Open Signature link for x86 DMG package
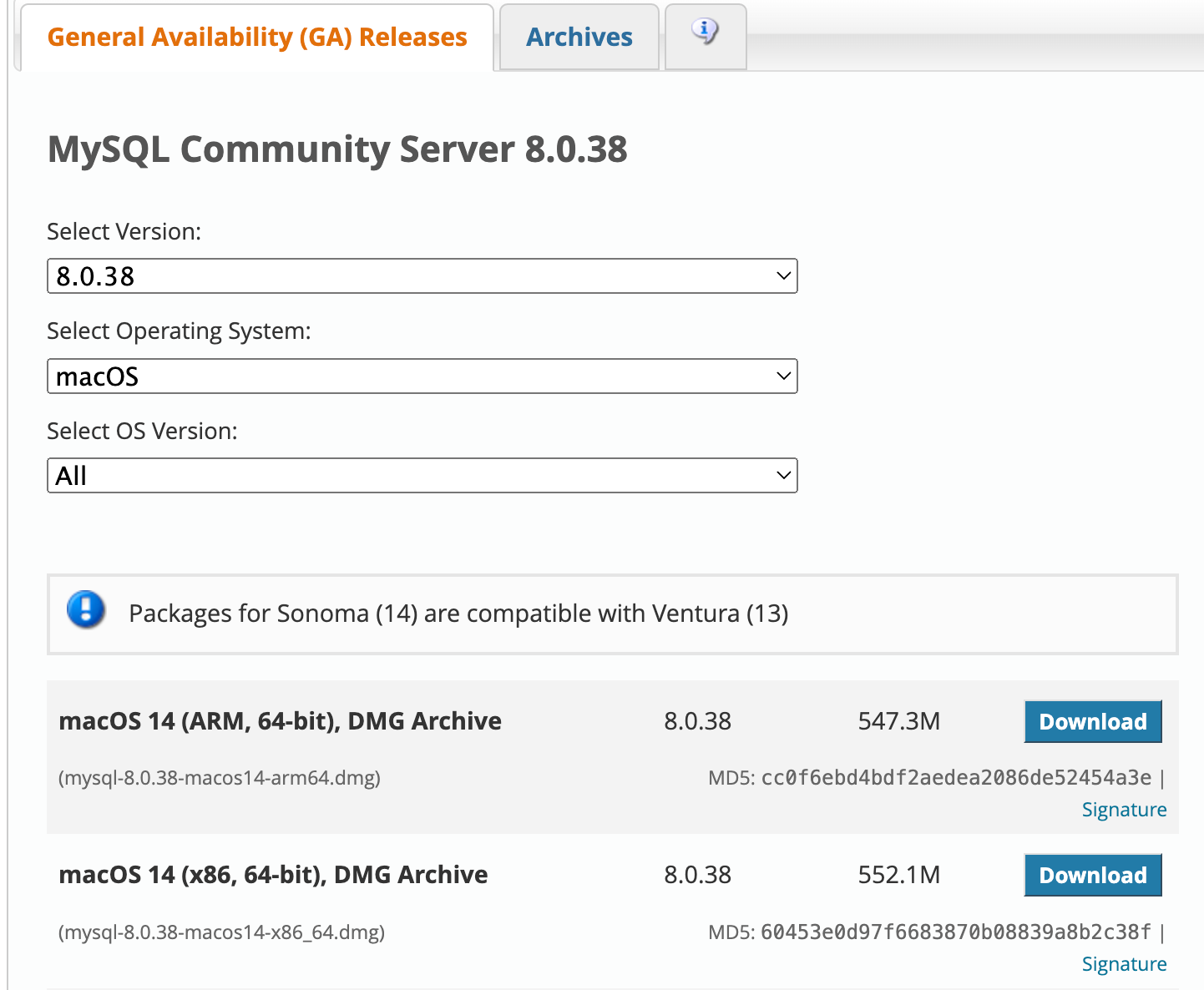 coord(1124,964)
